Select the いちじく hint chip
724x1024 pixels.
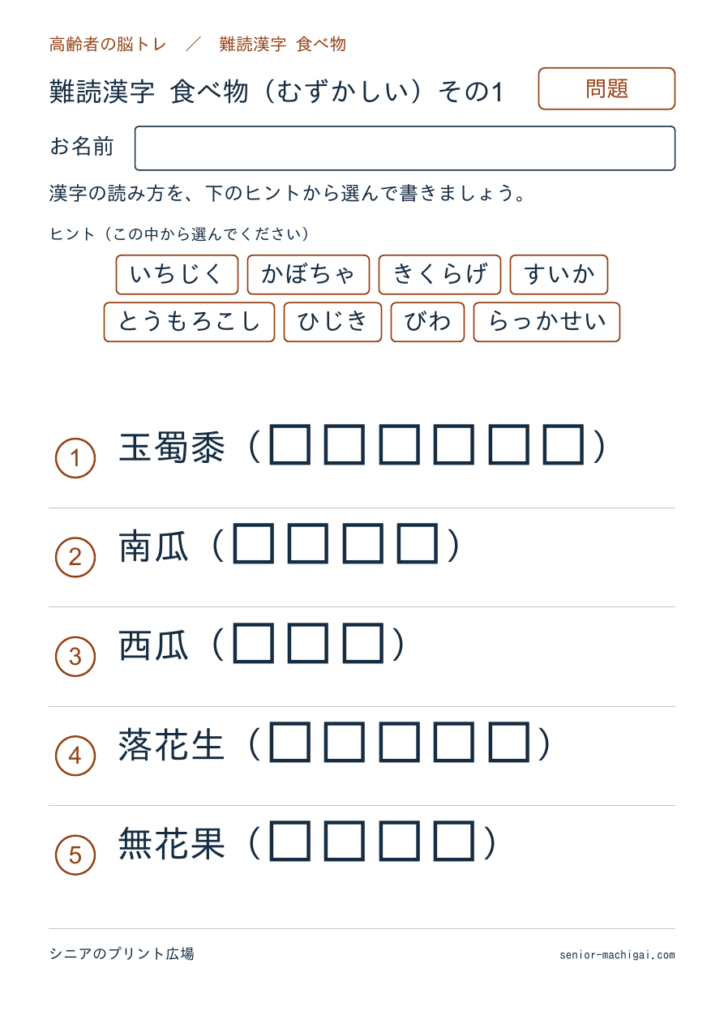(177, 274)
